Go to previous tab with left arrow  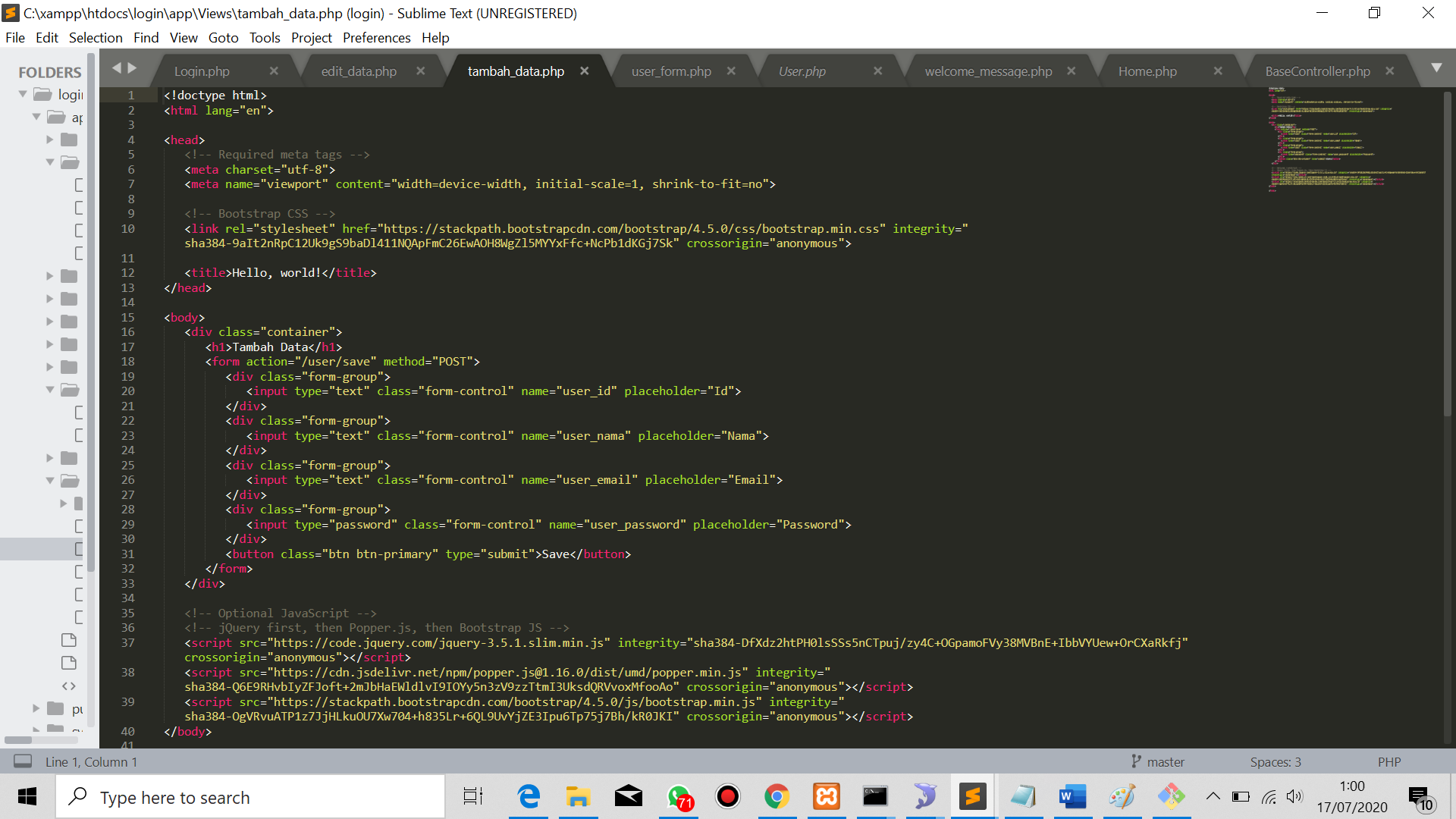pyautogui.click(x=116, y=68)
